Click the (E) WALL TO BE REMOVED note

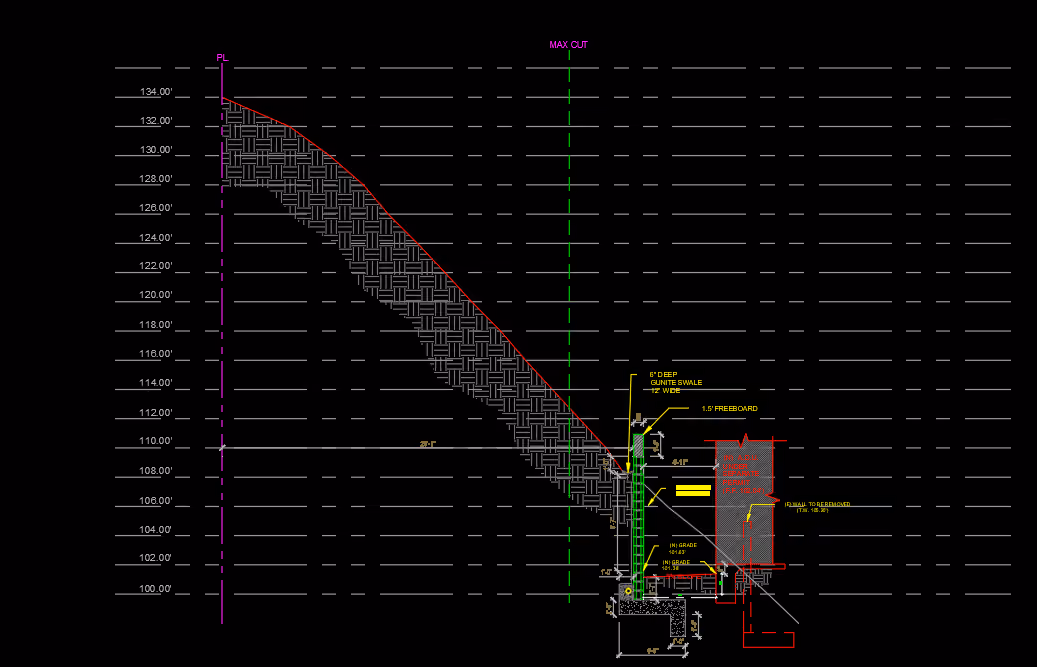817,507
